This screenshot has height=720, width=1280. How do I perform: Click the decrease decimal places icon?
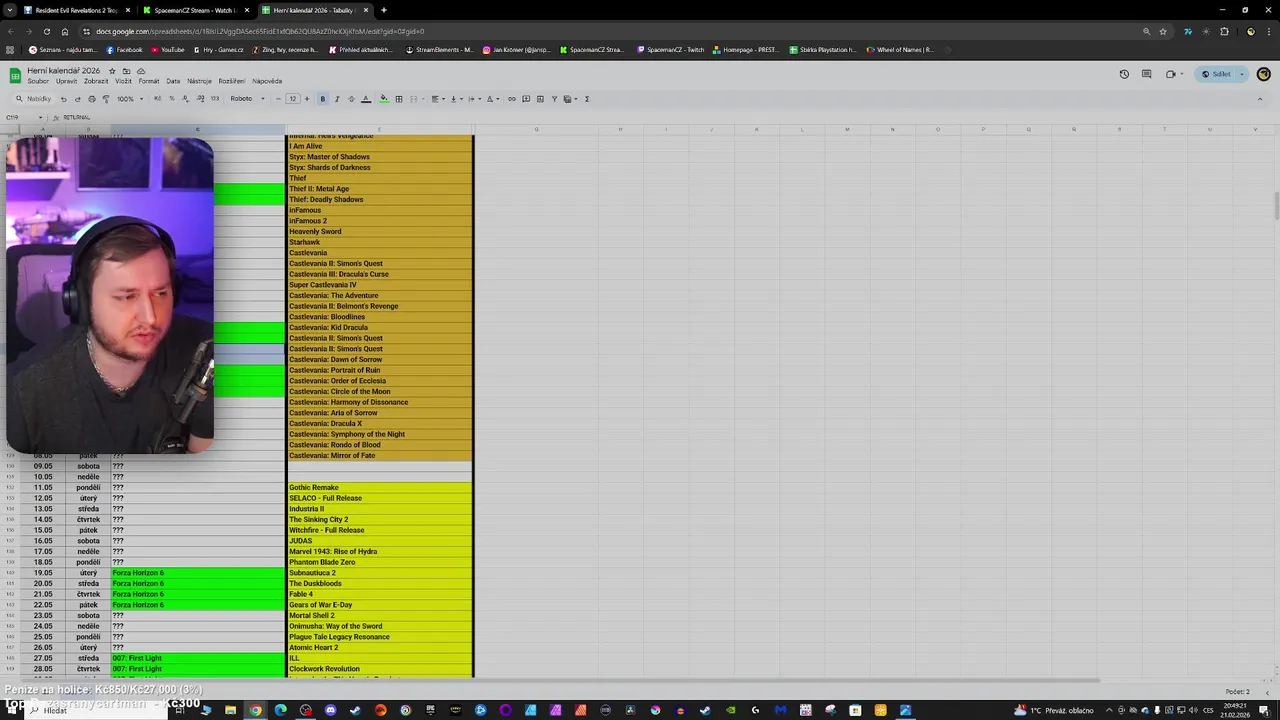186,99
